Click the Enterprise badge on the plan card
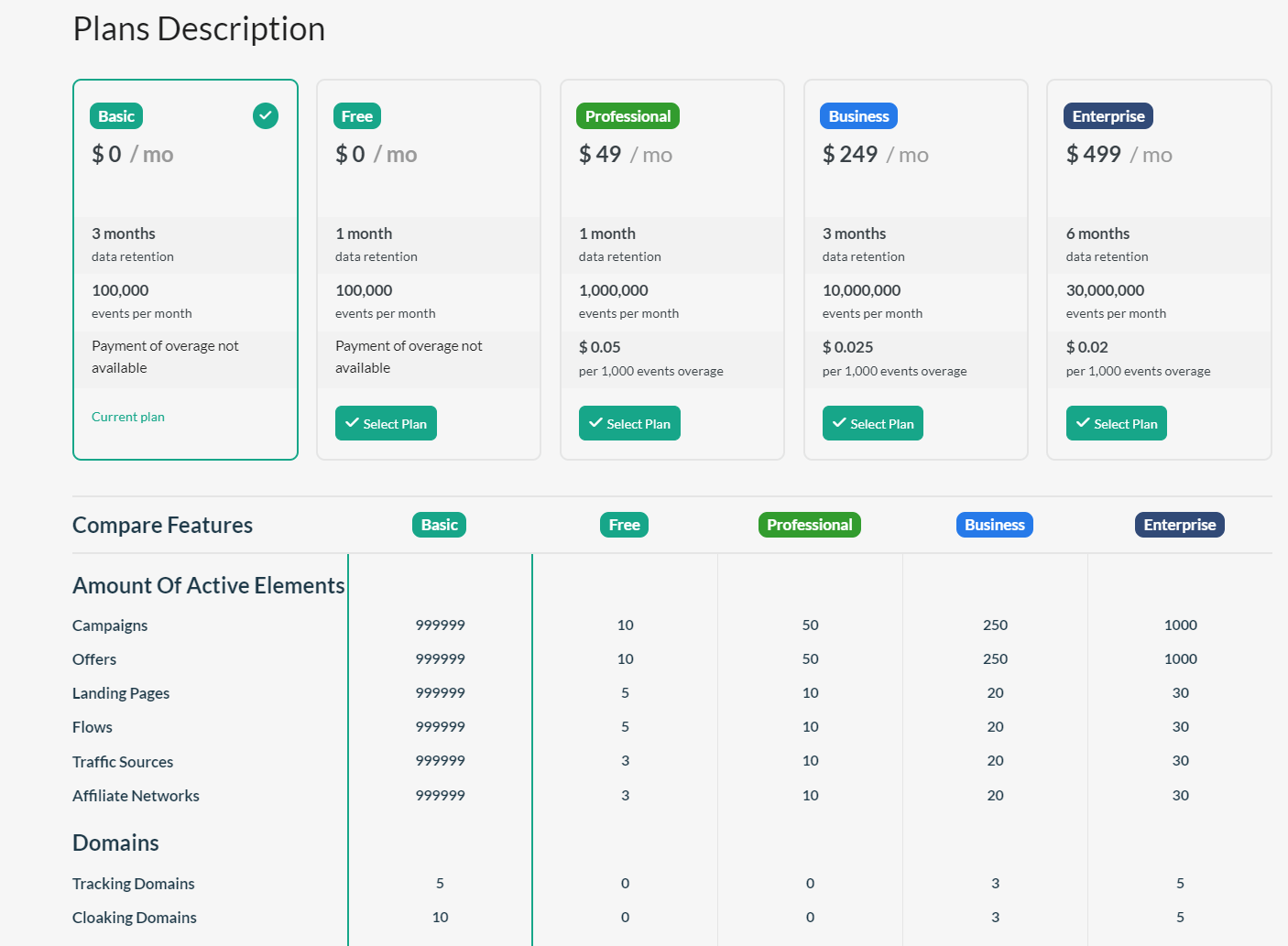The image size is (1288, 946). pyautogui.click(x=1108, y=116)
